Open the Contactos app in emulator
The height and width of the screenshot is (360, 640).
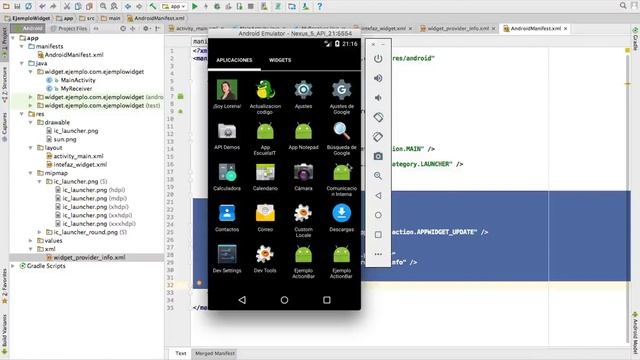point(227,218)
